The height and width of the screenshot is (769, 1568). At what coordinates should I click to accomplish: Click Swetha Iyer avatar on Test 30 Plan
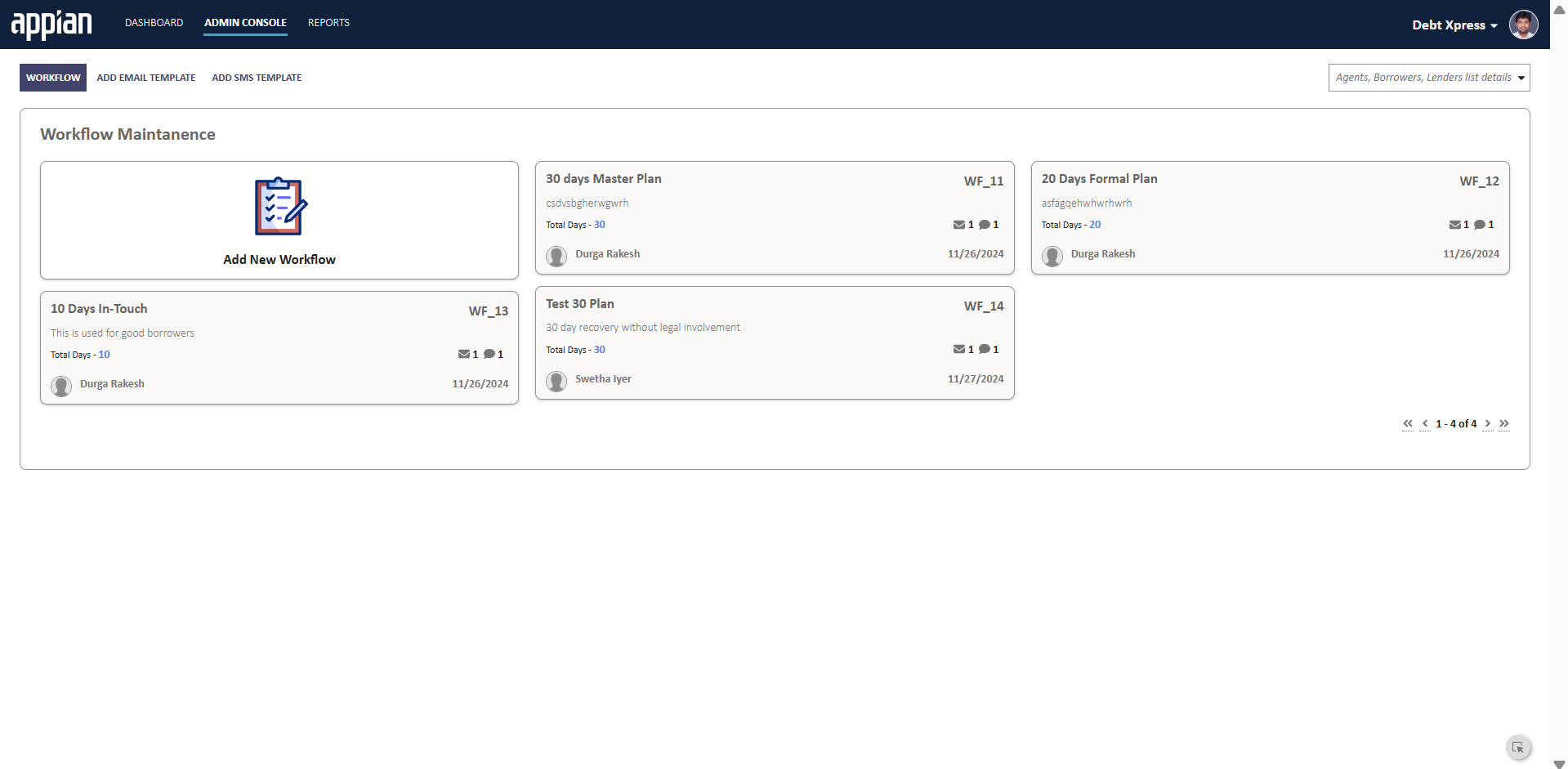(556, 381)
